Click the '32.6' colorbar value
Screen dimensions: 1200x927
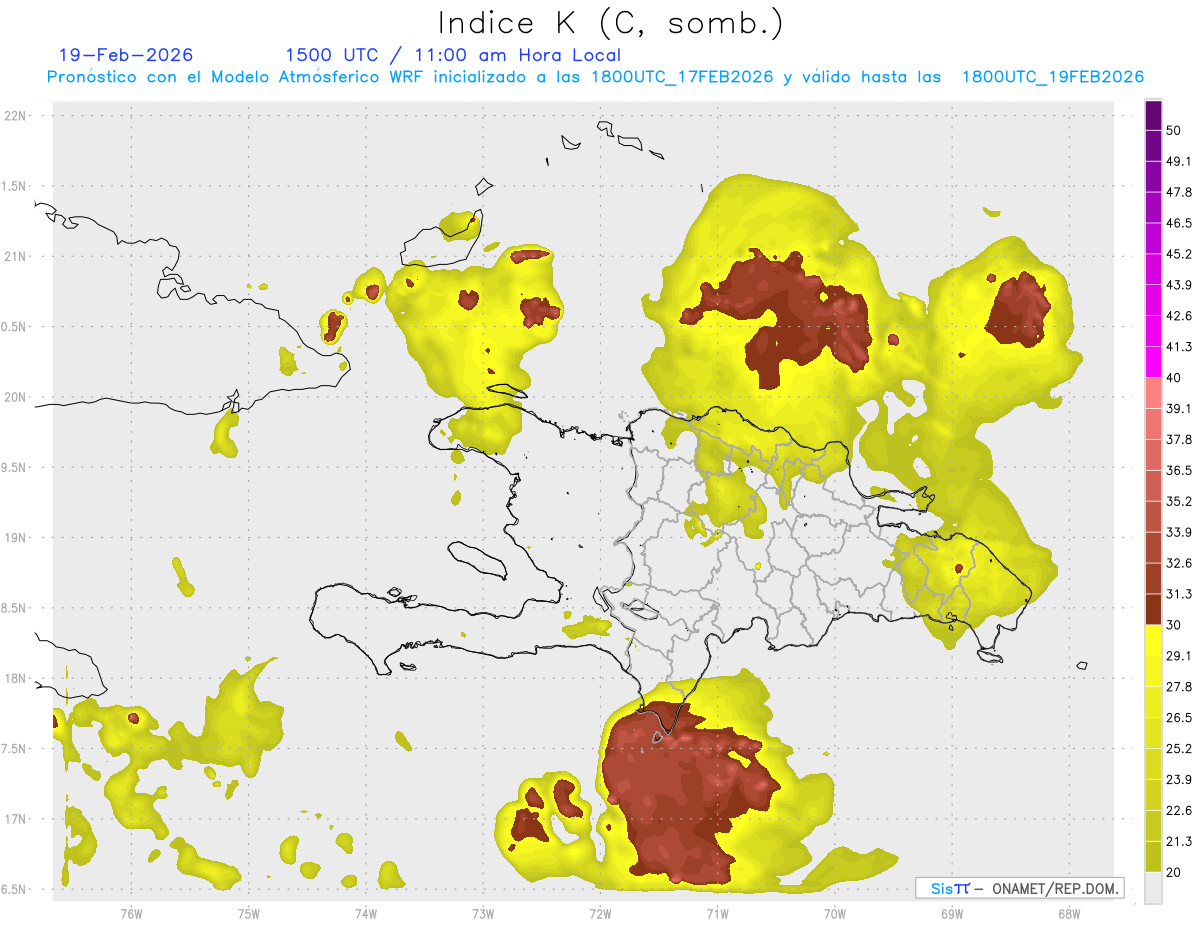1180,563
